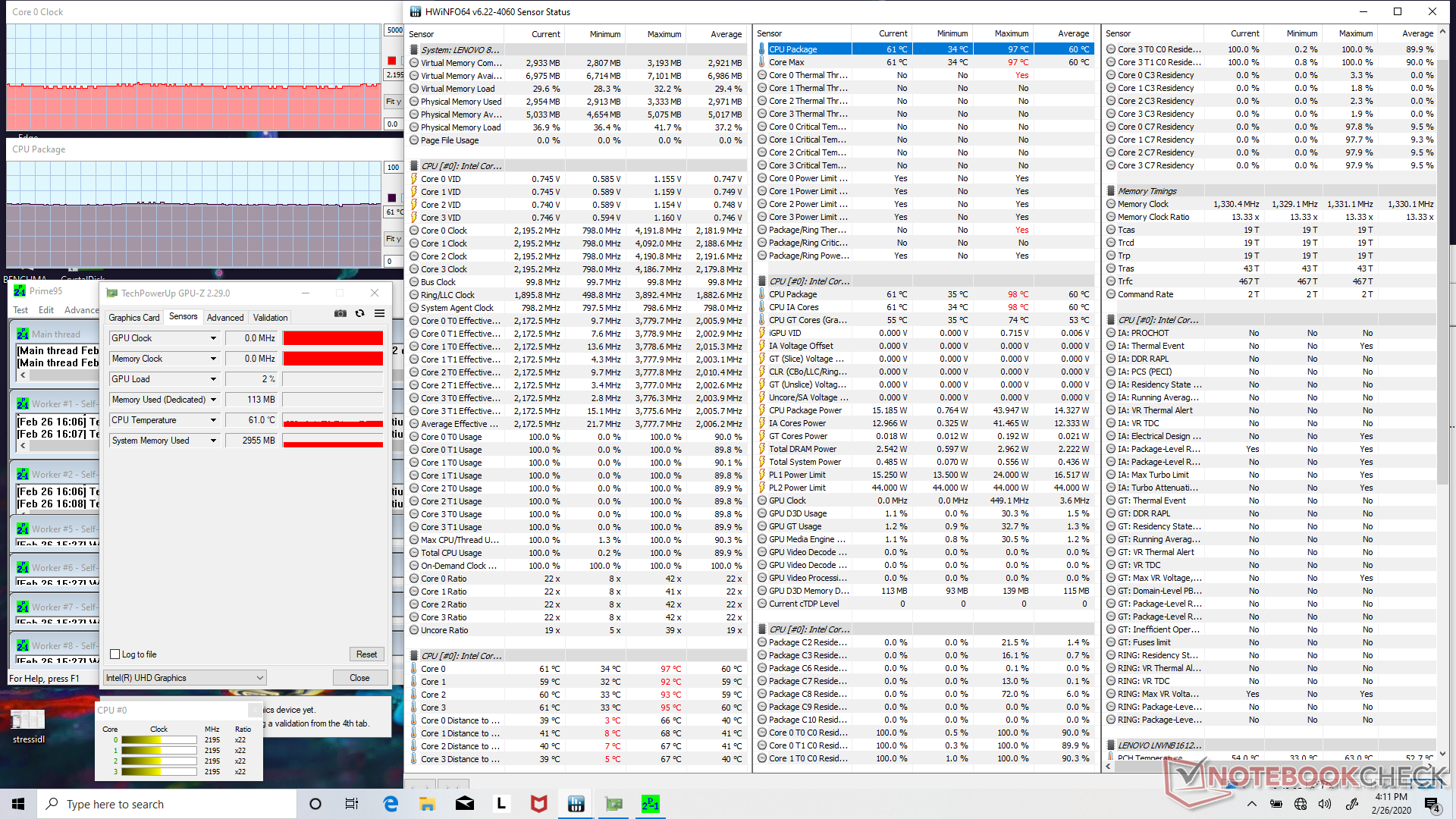Select the Ring/LLC Clock sensor row

click(x=577, y=295)
